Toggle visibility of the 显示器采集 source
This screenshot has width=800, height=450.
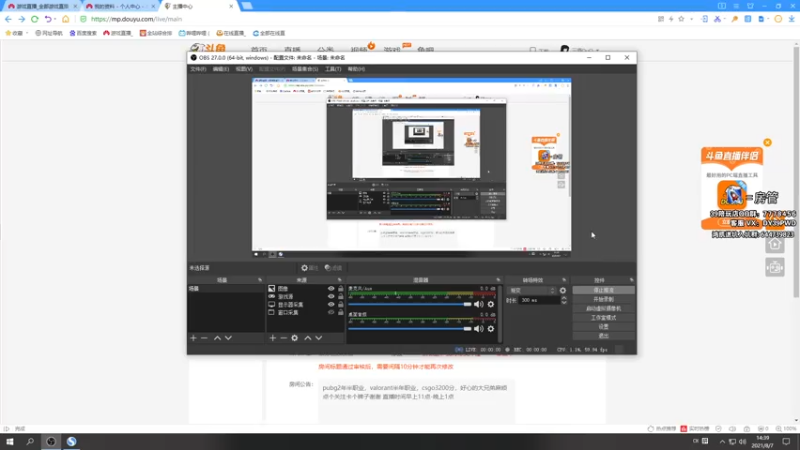331,305
